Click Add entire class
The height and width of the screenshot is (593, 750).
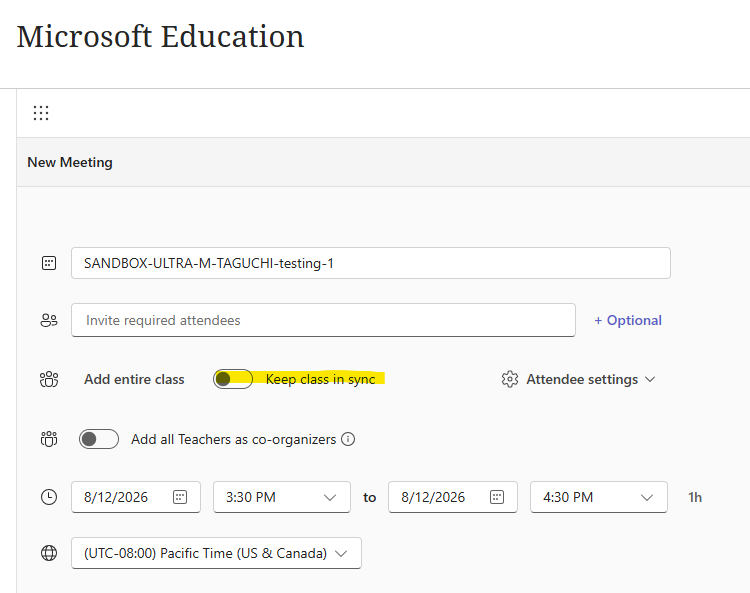point(134,379)
